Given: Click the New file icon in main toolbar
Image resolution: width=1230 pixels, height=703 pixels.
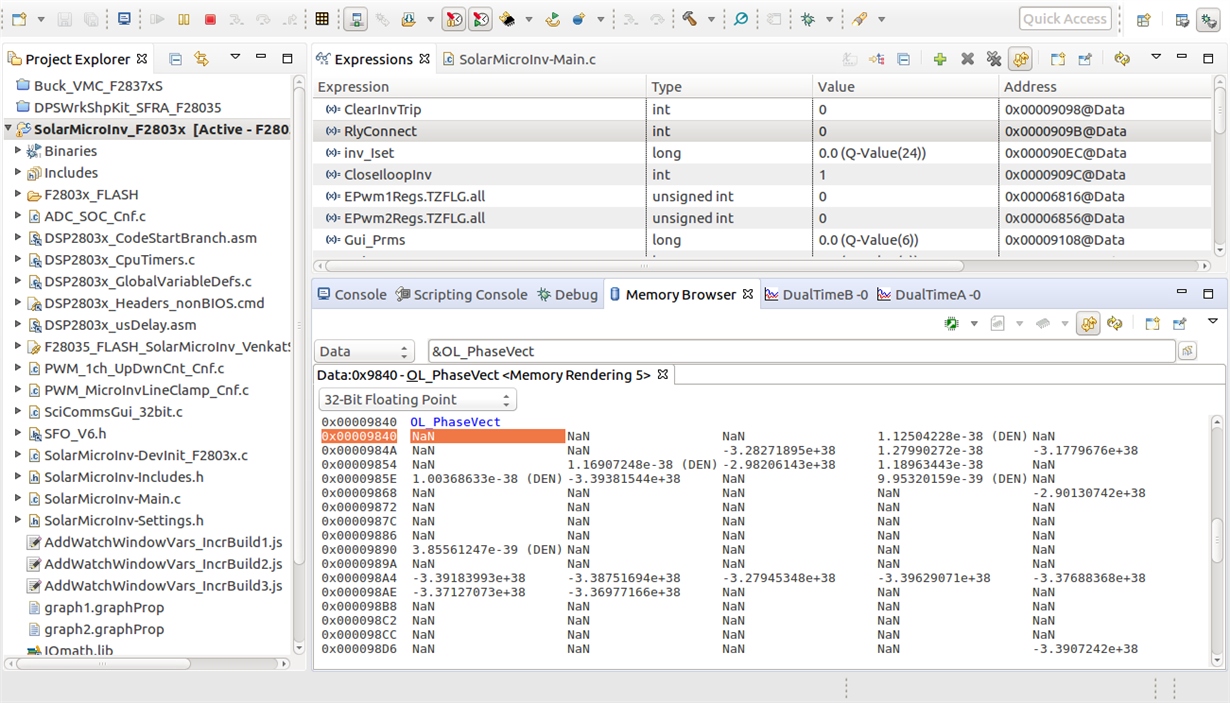Looking at the screenshot, I should click(19, 19).
